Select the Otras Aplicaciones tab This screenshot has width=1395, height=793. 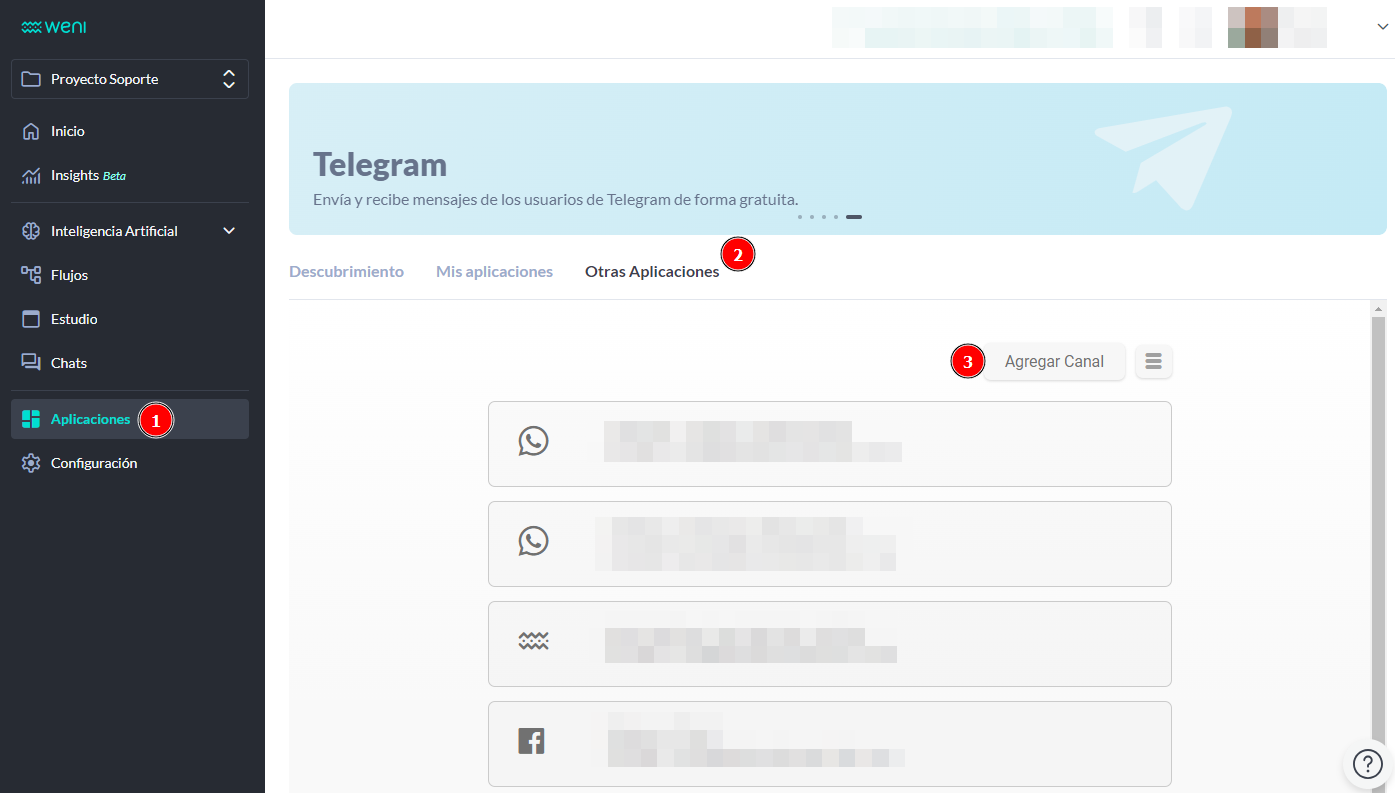click(x=652, y=271)
